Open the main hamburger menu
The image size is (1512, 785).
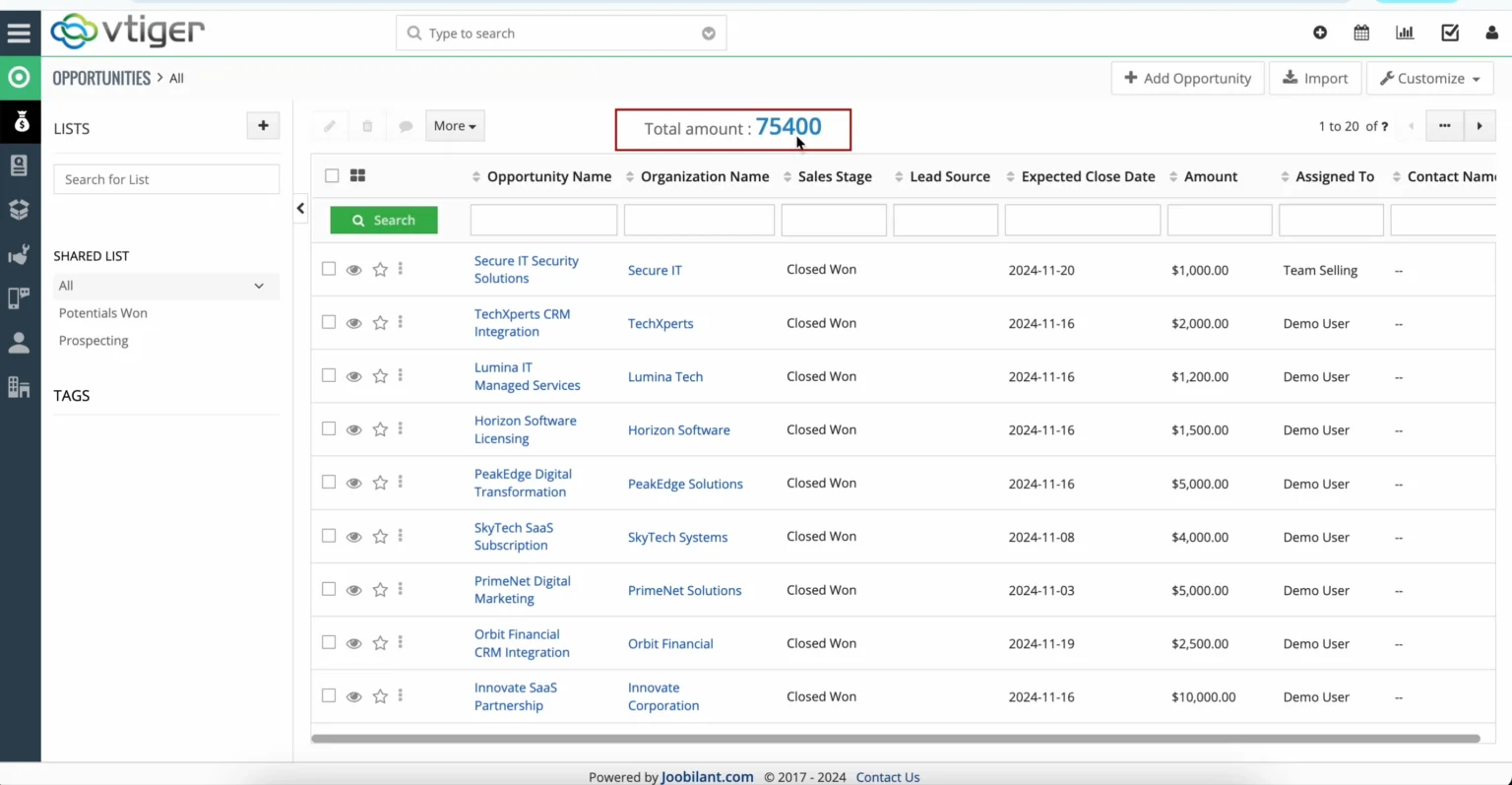(x=20, y=32)
